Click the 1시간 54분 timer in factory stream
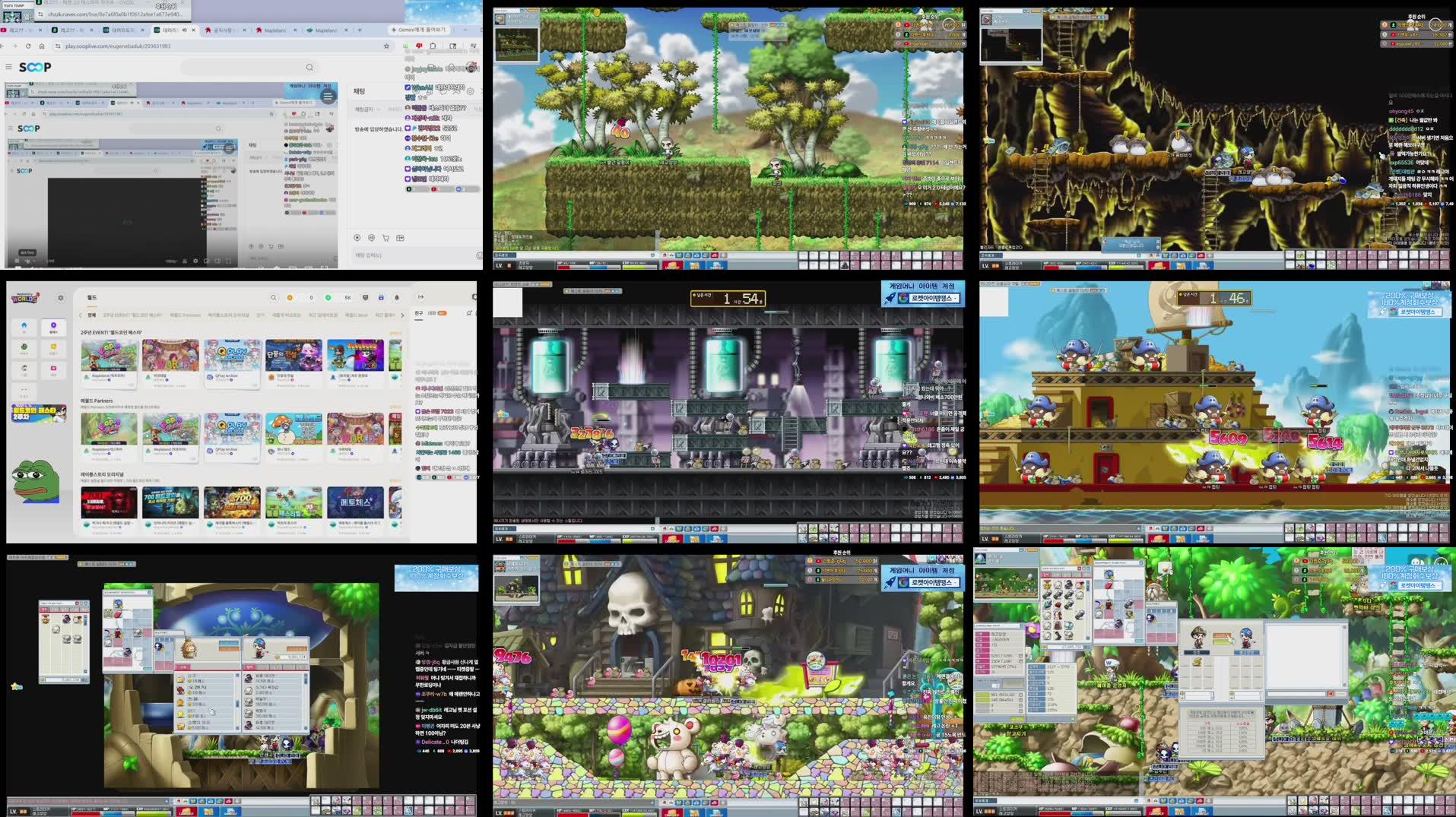 [x=728, y=299]
